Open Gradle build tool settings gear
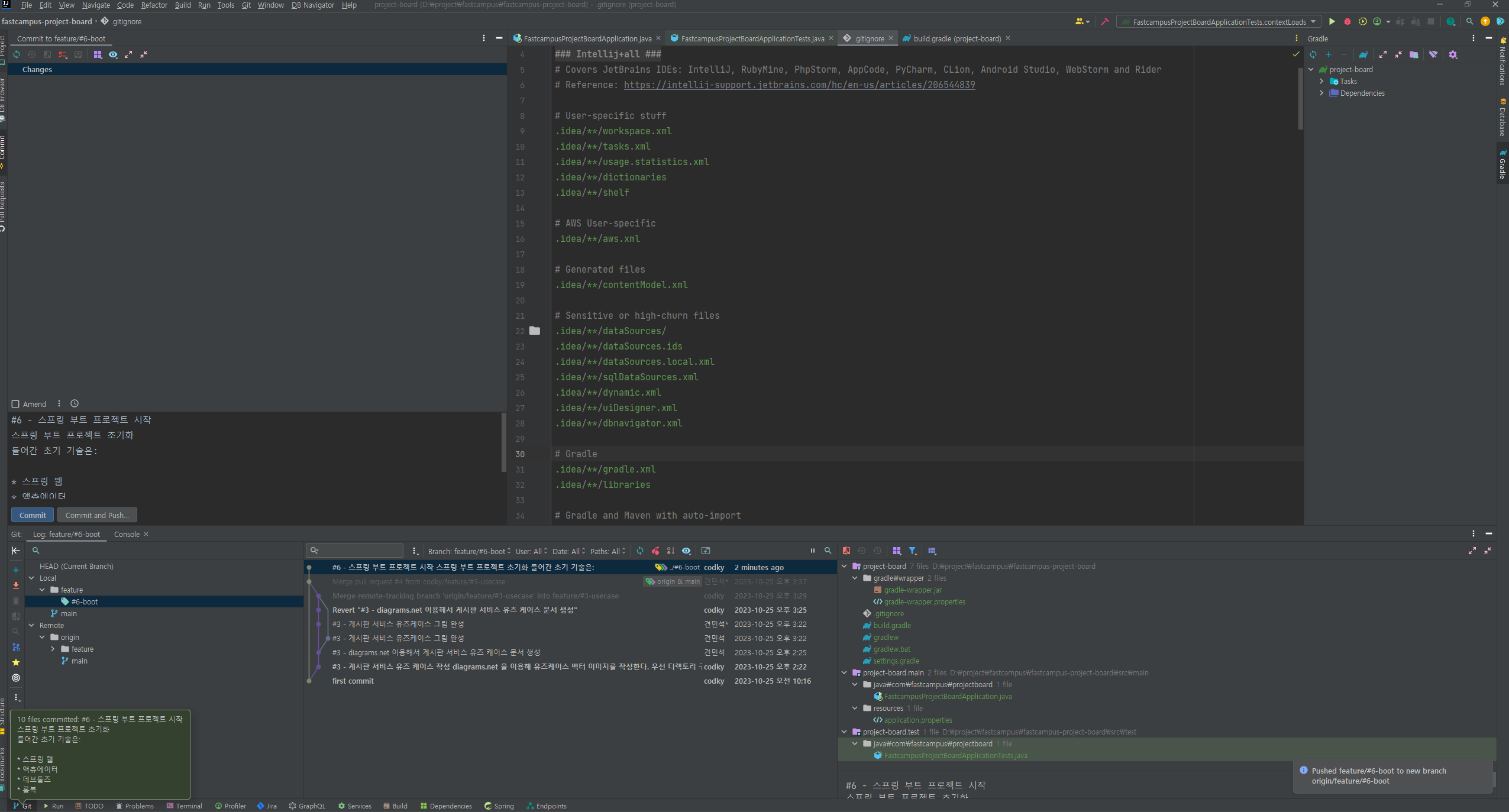 click(1453, 54)
